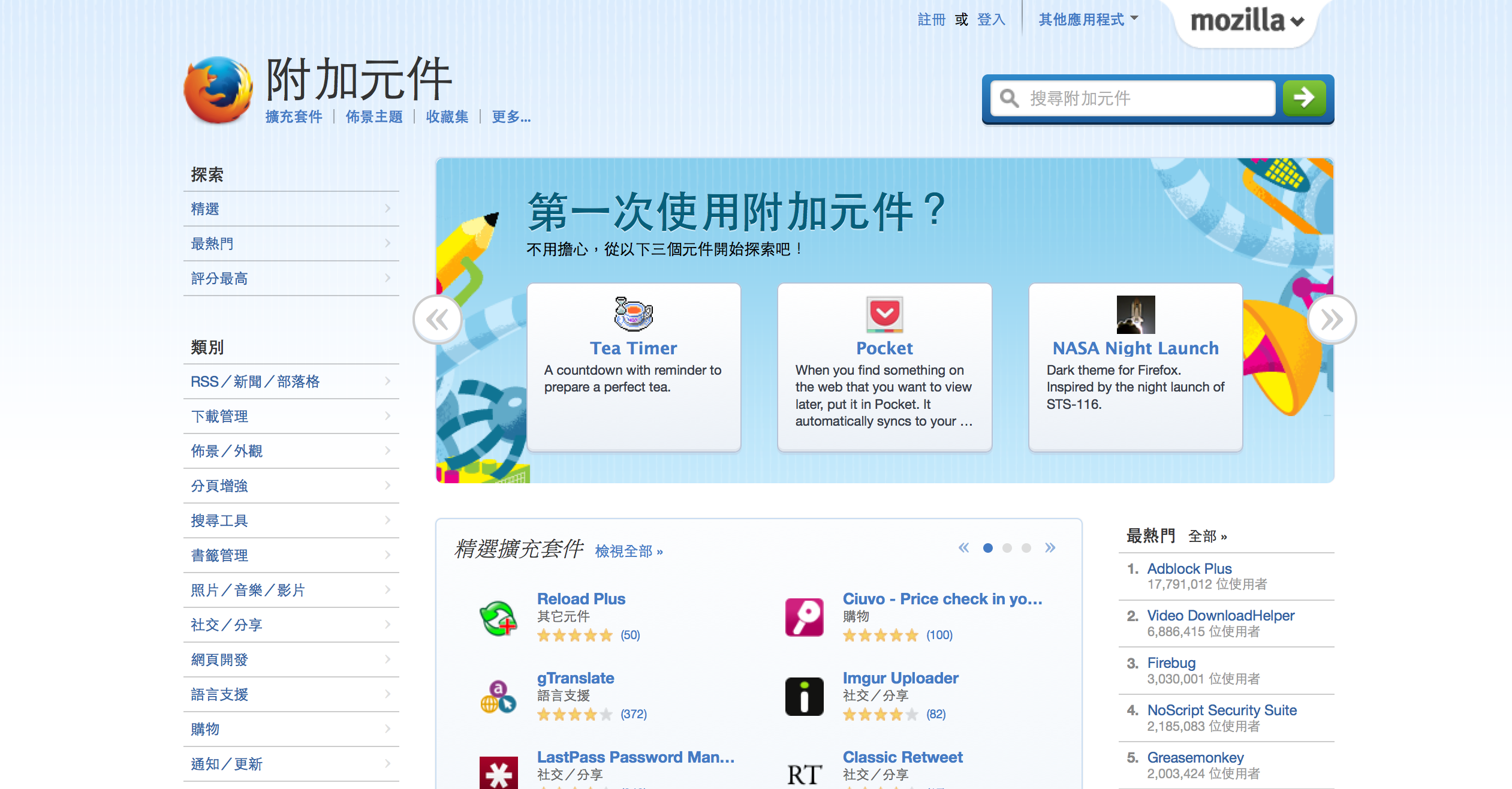Screen dimensions: 1512x789
Task: Open the NASA Night Launch thumbnail
Action: click(x=1135, y=314)
